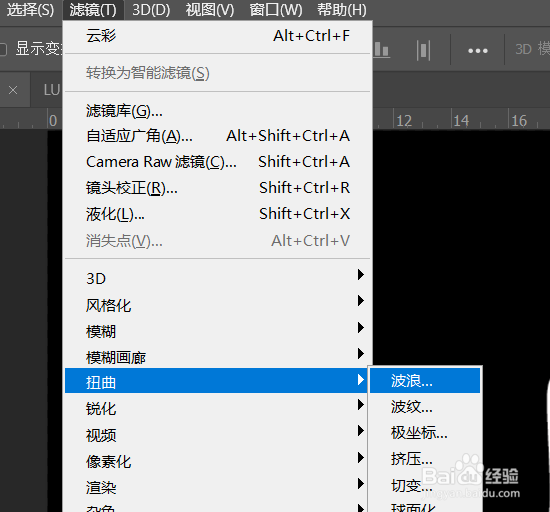Viewport: 550px width, 512px height.
Task: Expand the 模糊画廊 submenu
Action: 217,357
